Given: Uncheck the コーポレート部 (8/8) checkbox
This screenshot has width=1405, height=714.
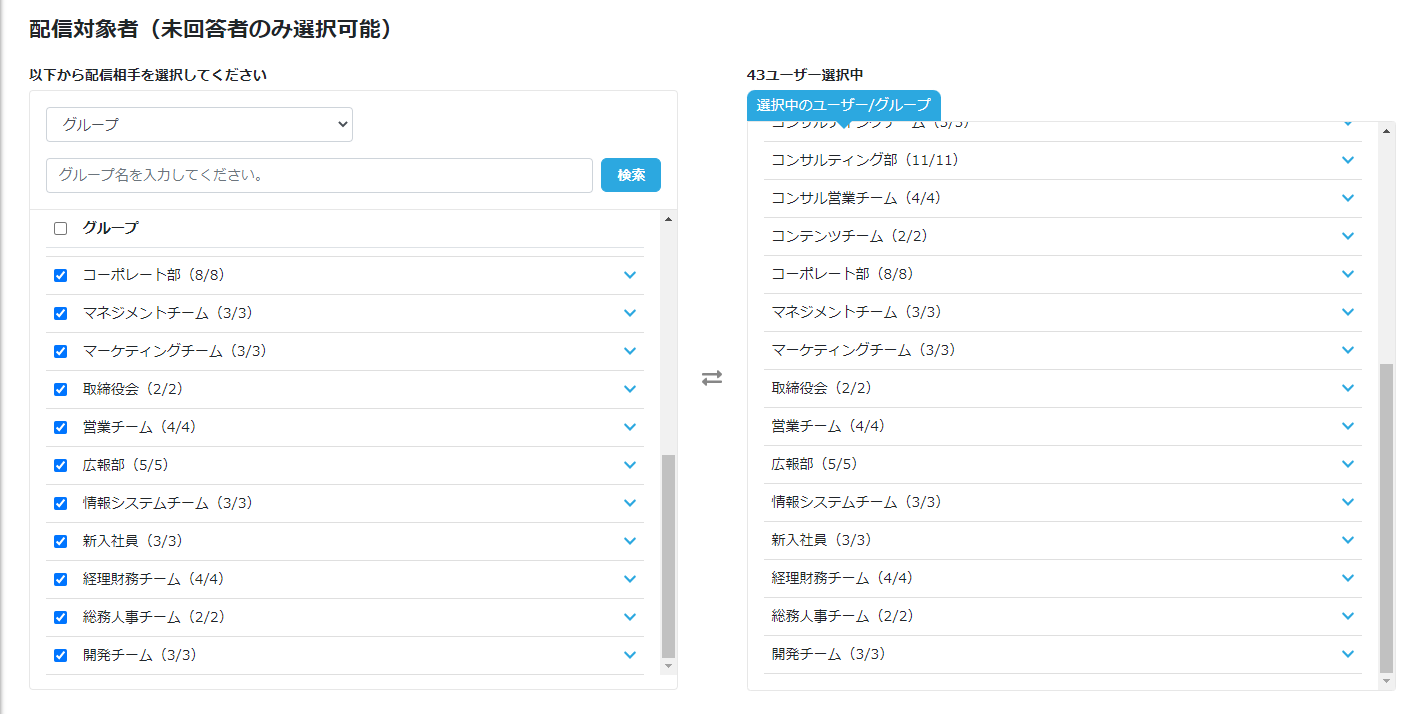Looking at the screenshot, I should tap(60, 275).
